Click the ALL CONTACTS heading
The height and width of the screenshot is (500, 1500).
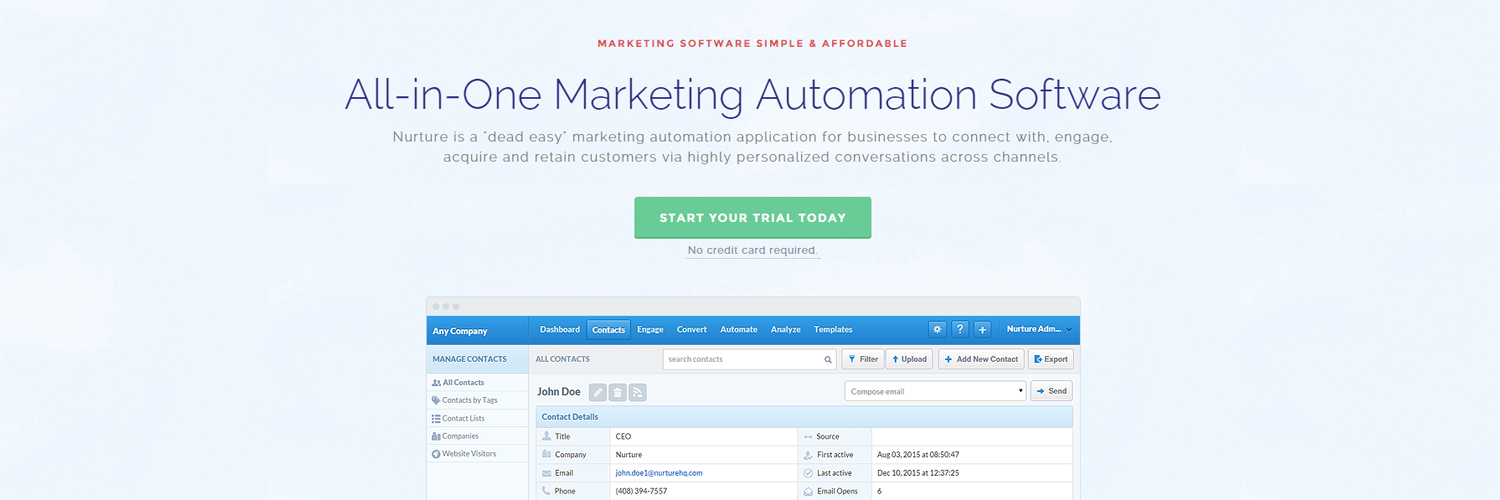562,359
